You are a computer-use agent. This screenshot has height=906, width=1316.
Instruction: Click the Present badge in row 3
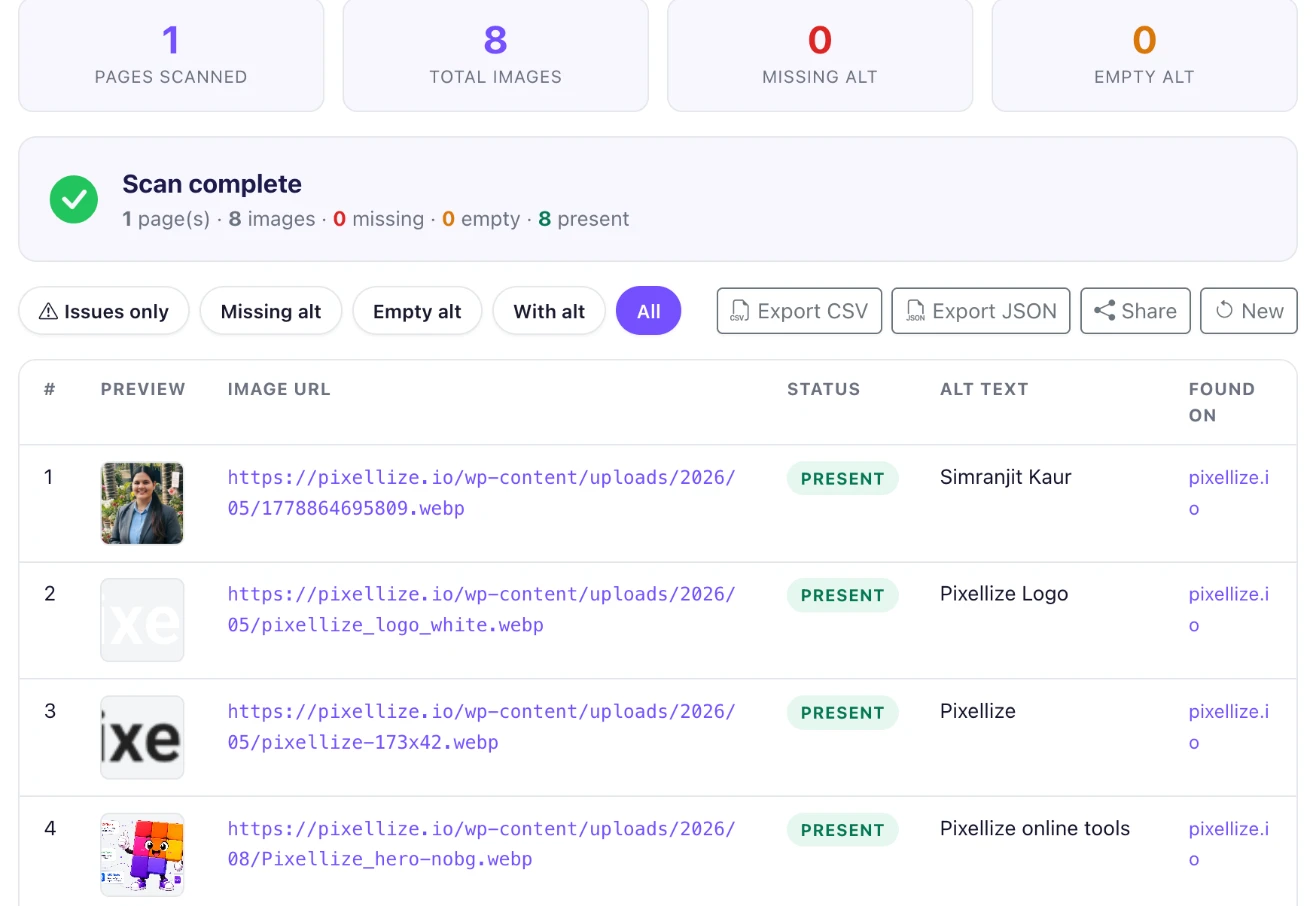click(x=843, y=712)
